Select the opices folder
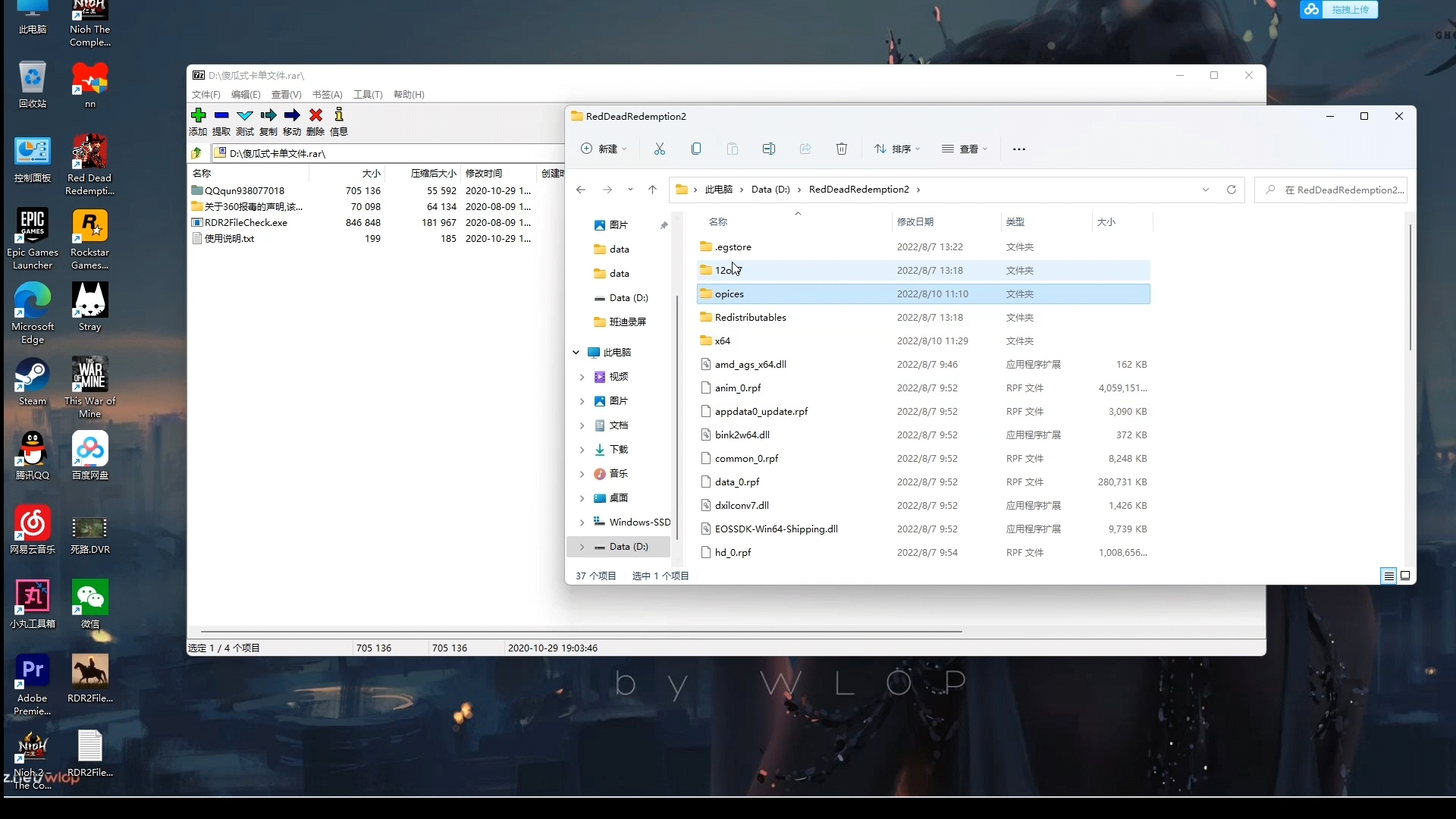 [923, 294]
